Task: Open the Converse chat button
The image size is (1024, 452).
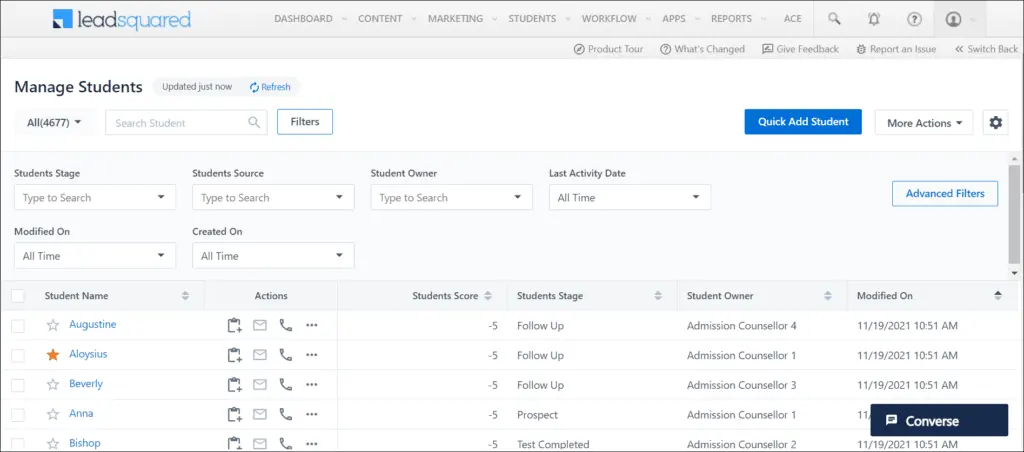Action: (939, 421)
